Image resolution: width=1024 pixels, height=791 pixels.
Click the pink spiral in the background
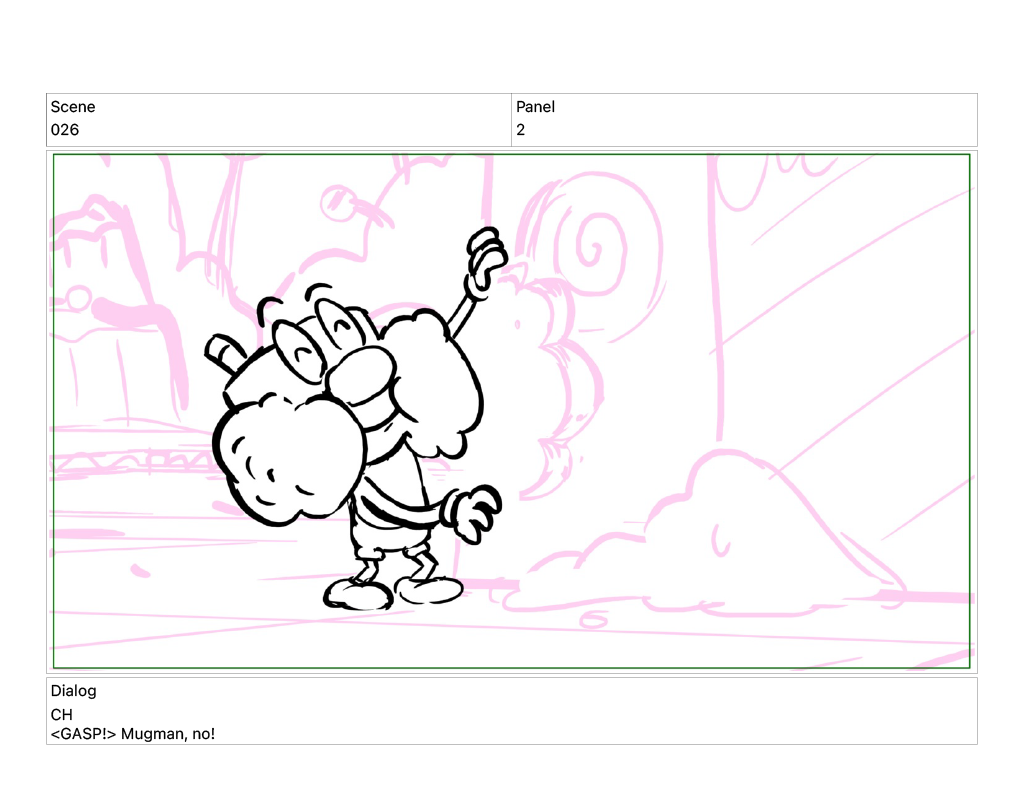point(591,243)
